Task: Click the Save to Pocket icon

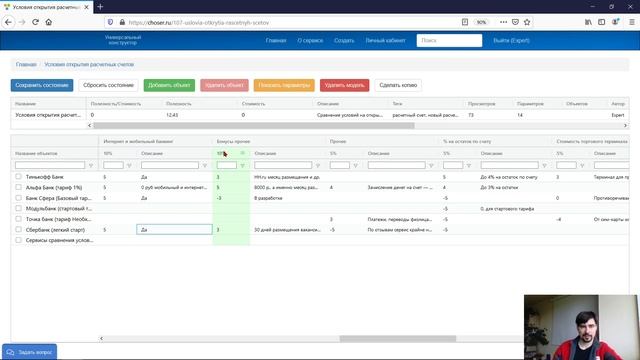Action: pyautogui.click(x=515, y=22)
